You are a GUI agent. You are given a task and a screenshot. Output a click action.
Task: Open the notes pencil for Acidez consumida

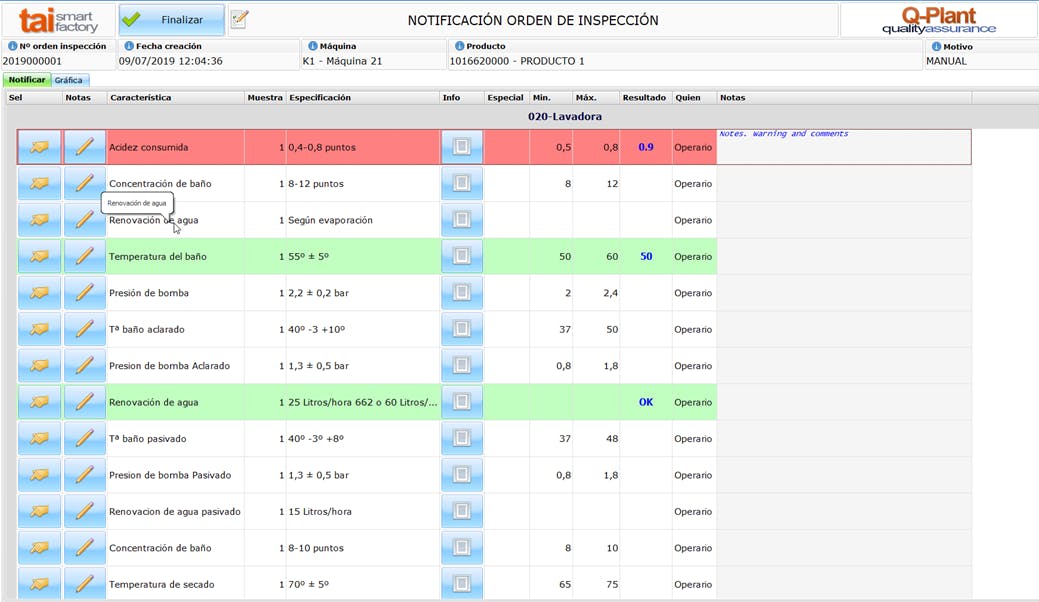[85, 147]
